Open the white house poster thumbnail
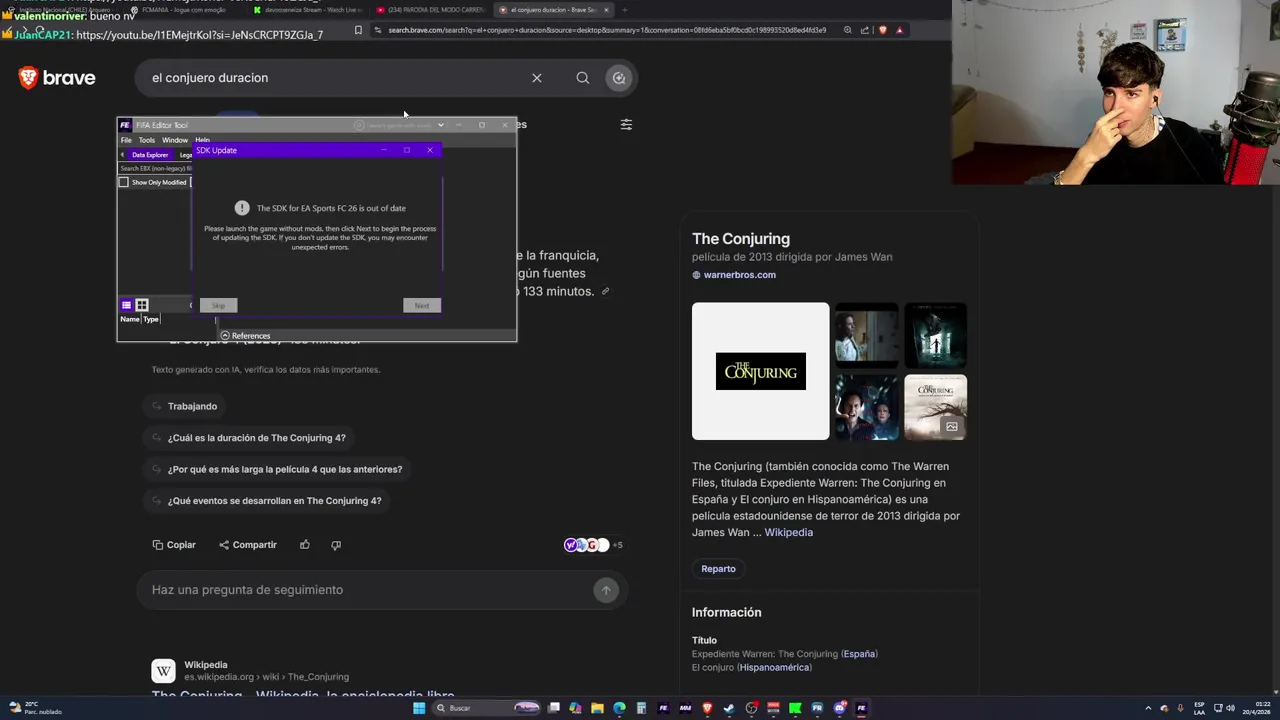 [935, 407]
